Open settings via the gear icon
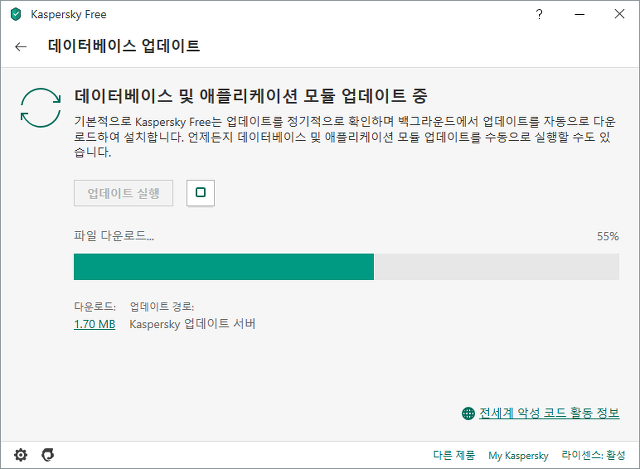 click(x=21, y=455)
